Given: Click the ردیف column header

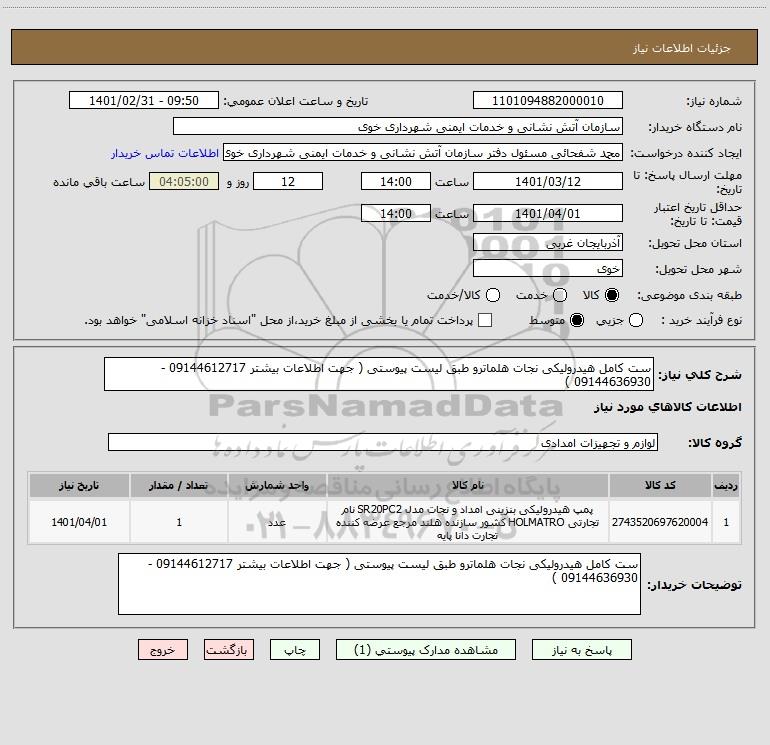Looking at the screenshot, I should coord(726,485).
